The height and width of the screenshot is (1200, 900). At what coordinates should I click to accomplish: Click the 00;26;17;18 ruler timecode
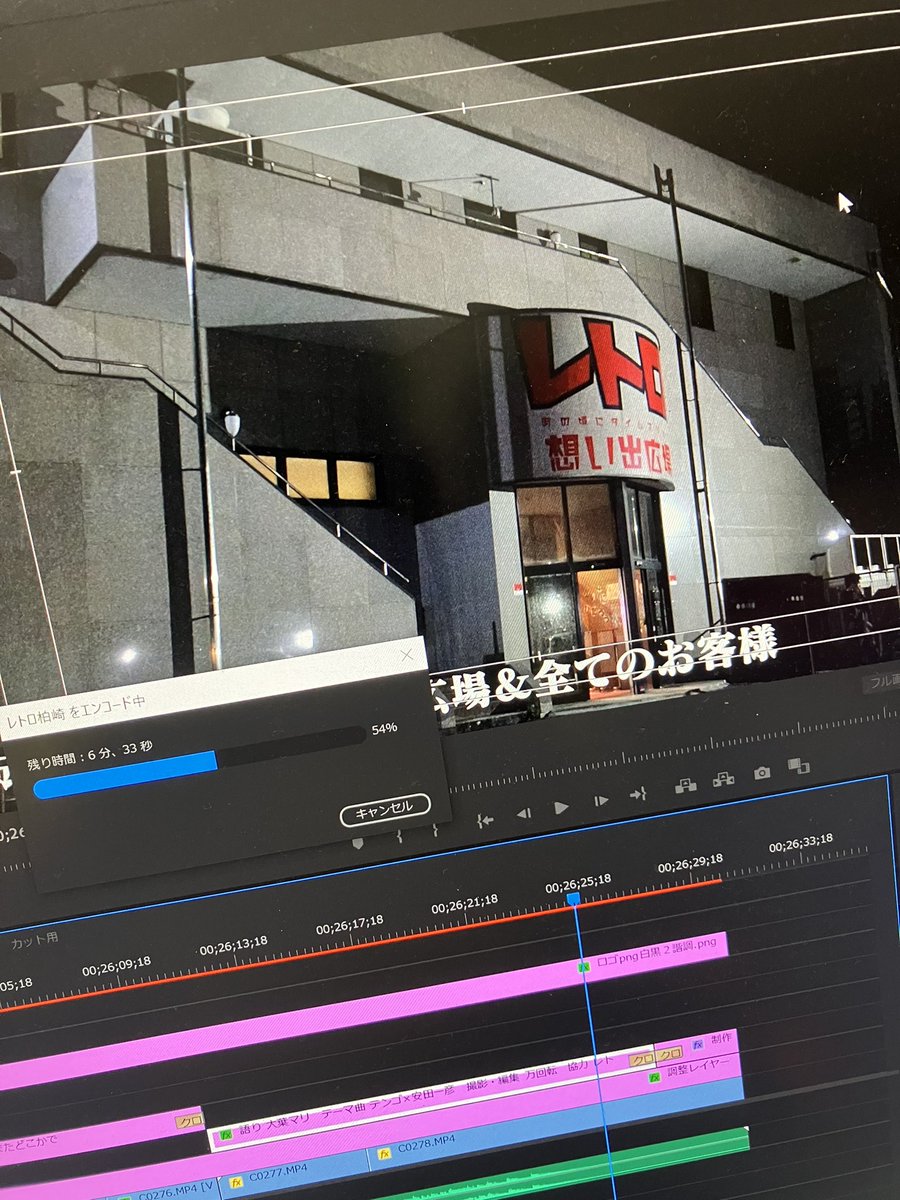tap(349, 924)
